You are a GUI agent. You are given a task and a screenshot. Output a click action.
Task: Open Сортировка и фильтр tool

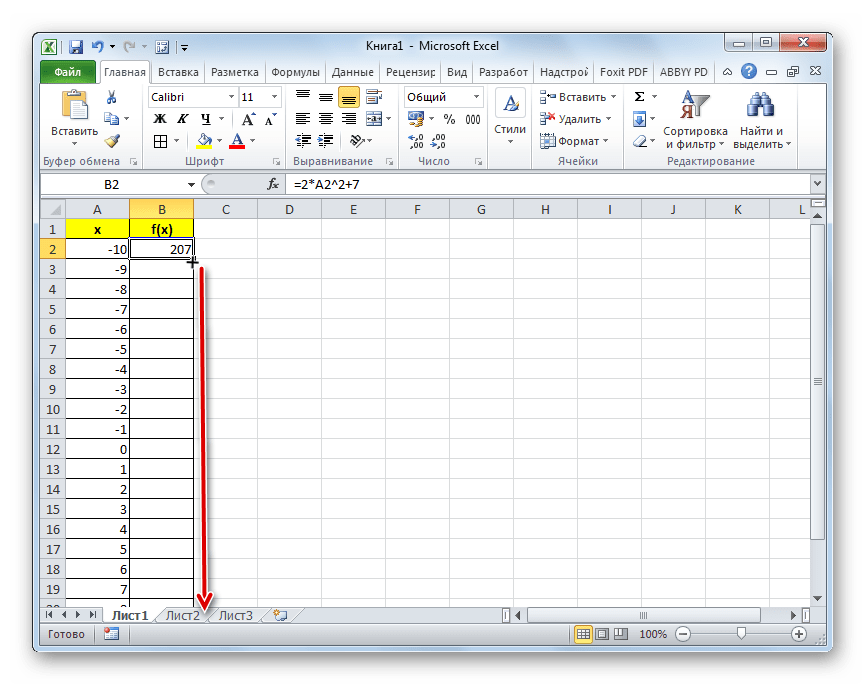[x=696, y=120]
